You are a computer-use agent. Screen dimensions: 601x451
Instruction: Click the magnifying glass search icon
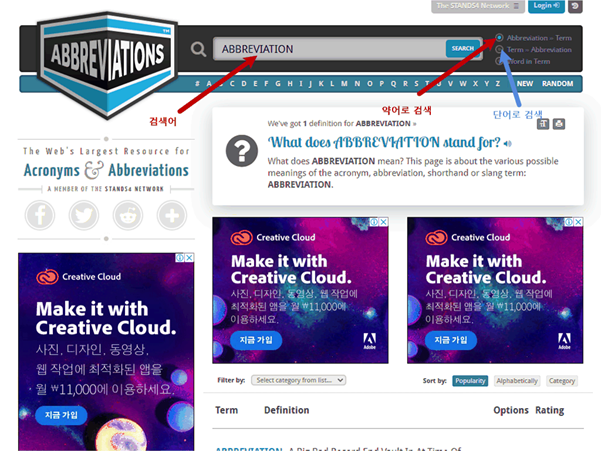pos(198,49)
